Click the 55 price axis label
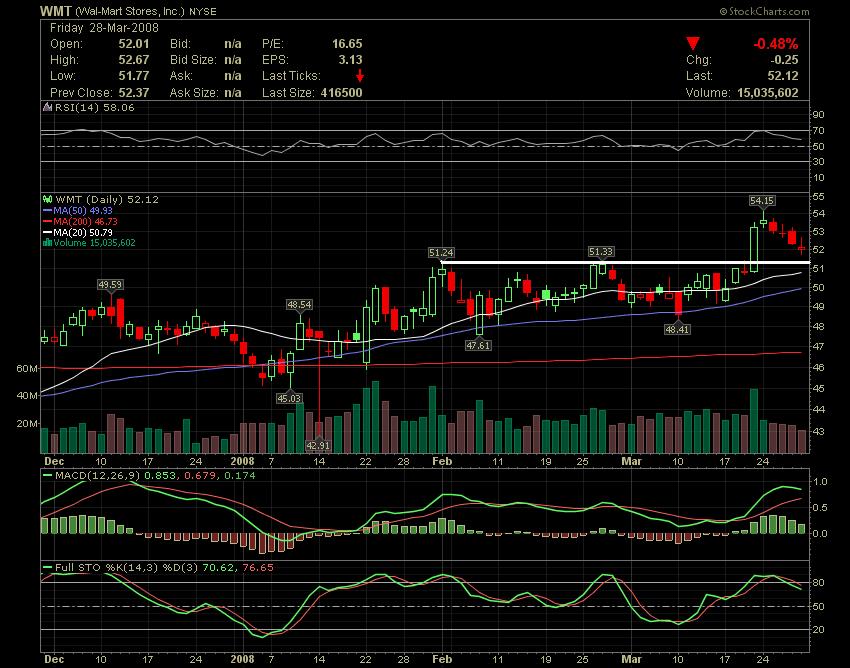Viewport: 850px width, 668px height. point(819,196)
